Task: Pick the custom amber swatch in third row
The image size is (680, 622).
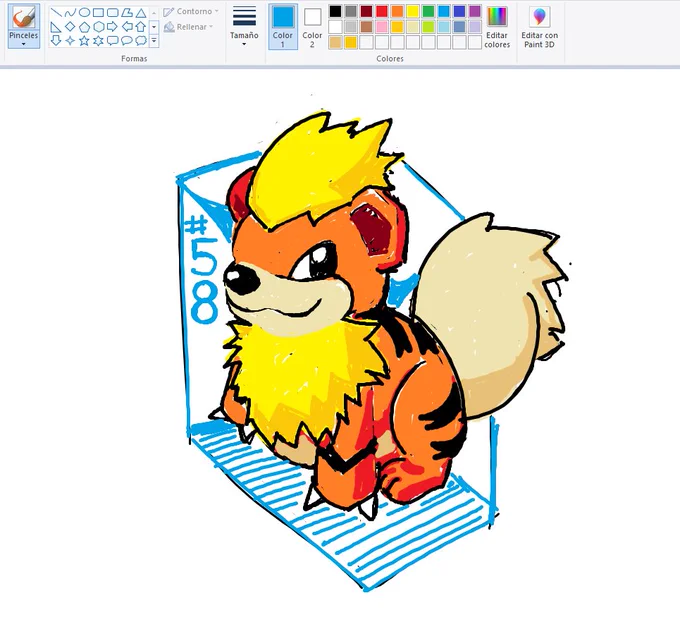Action: [350, 43]
